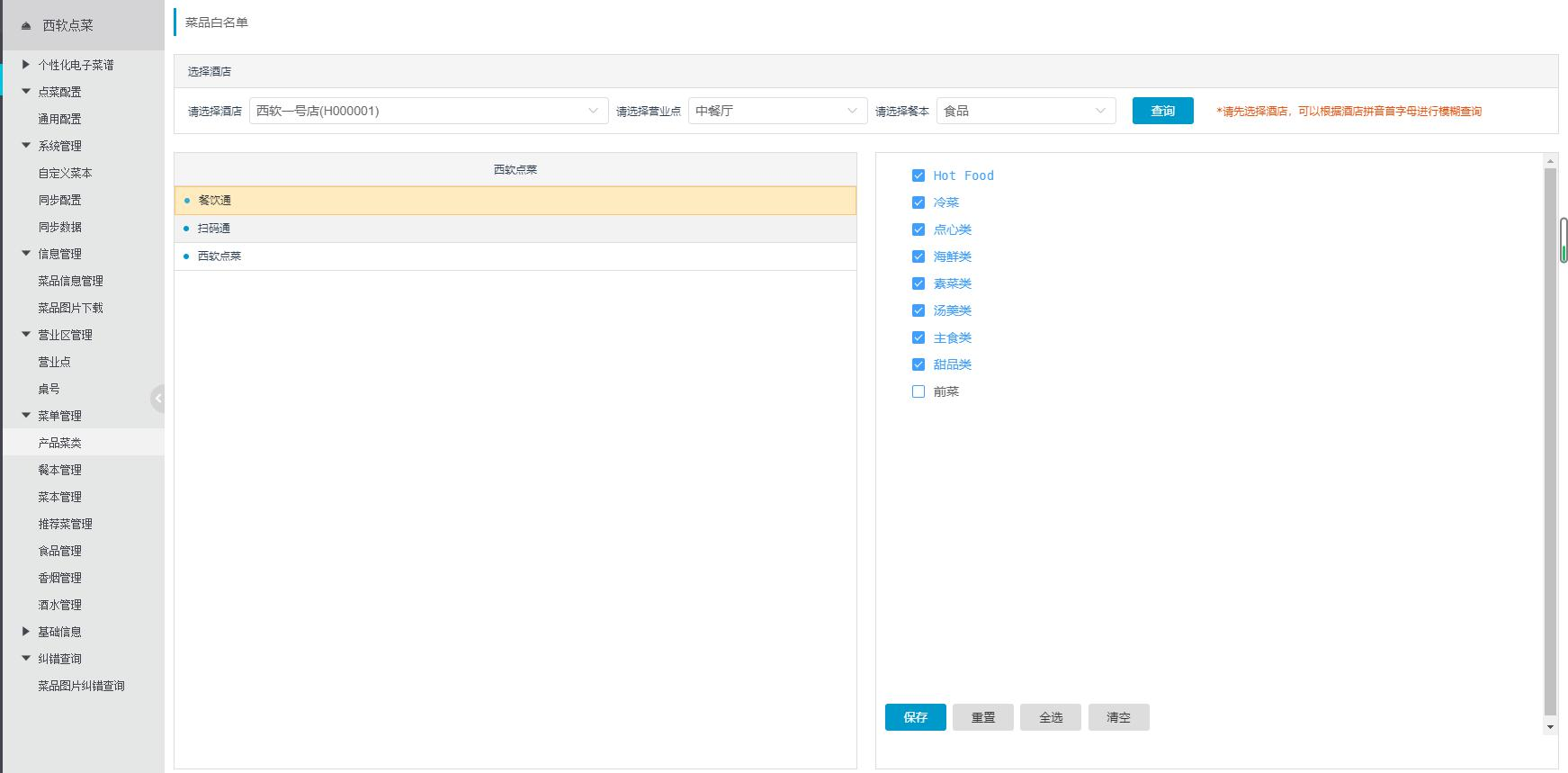Collapse the 菜单管理 menu group
1568x773 pixels.
click(26, 416)
